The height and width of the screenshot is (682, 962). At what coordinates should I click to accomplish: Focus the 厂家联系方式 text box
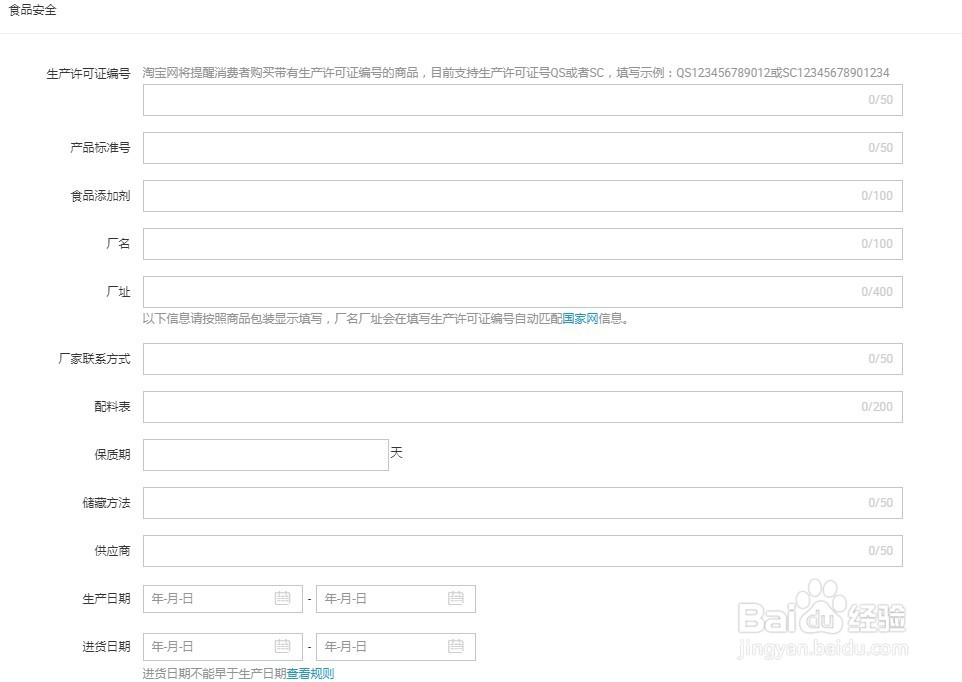pos(523,359)
